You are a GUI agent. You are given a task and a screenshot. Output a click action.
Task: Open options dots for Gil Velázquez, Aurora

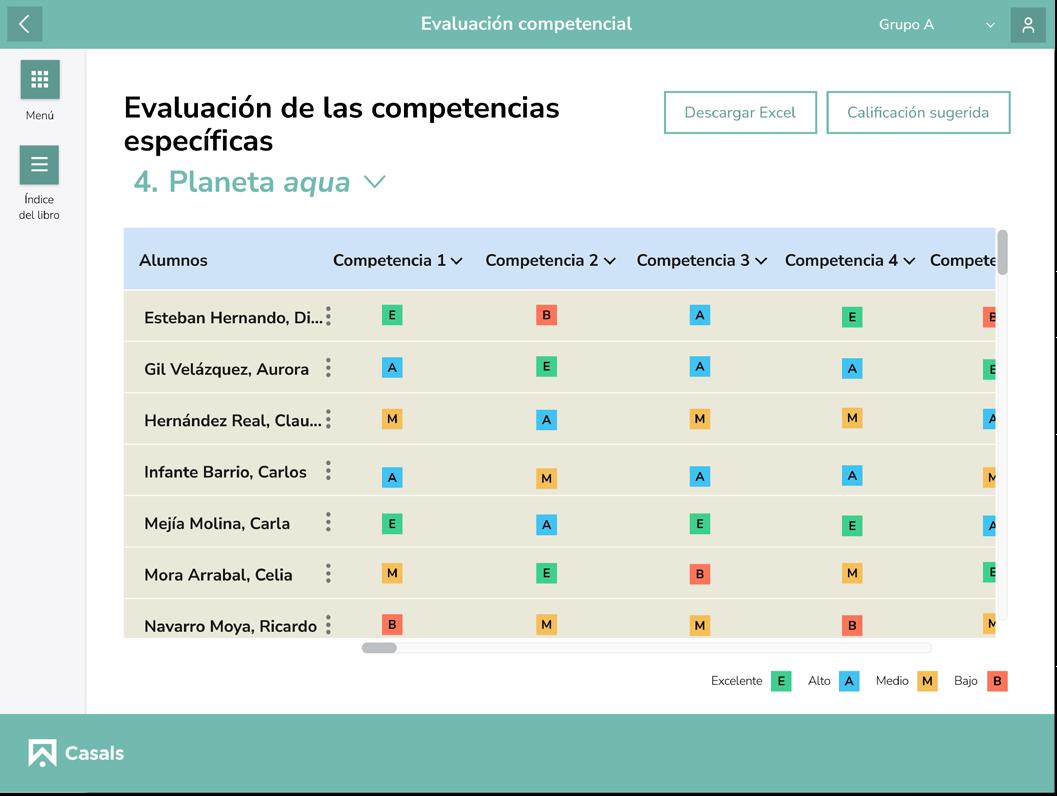tap(328, 367)
